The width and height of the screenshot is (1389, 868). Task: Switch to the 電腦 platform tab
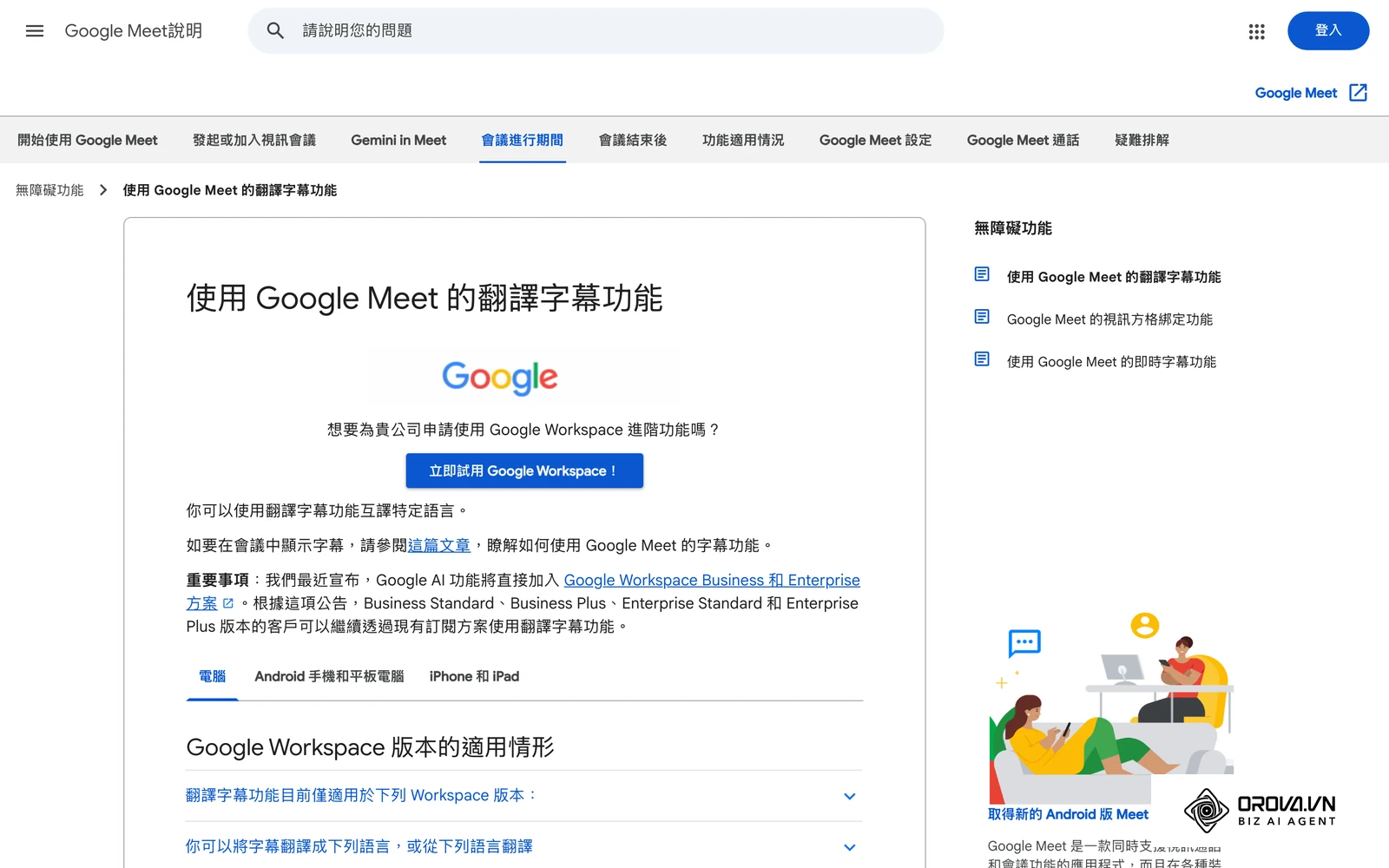click(x=212, y=676)
